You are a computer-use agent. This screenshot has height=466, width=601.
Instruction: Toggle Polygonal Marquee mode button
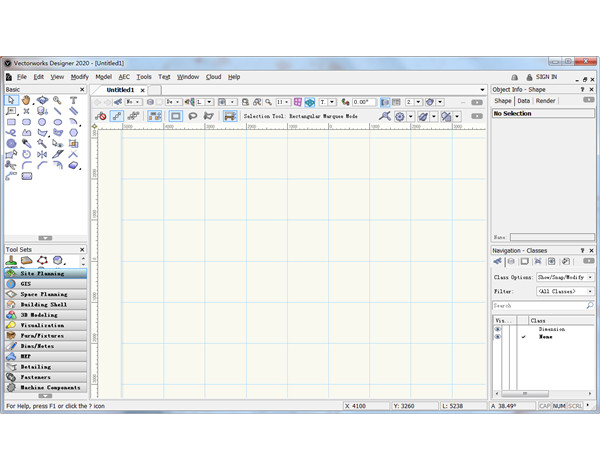(x=208, y=116)
